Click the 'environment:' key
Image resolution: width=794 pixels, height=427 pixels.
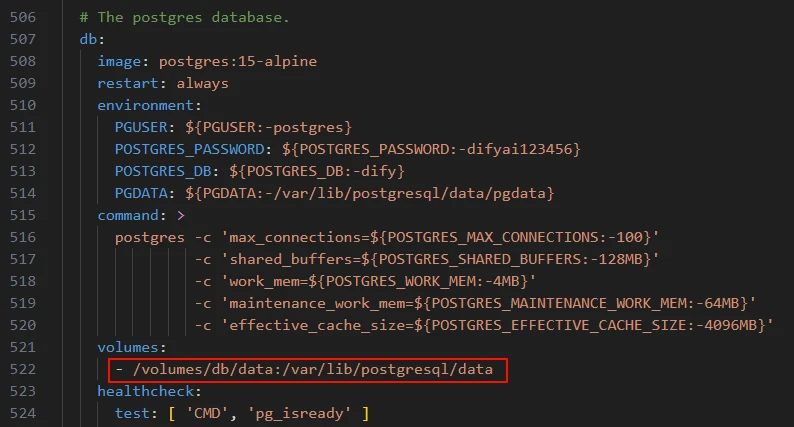pos(149,105)
